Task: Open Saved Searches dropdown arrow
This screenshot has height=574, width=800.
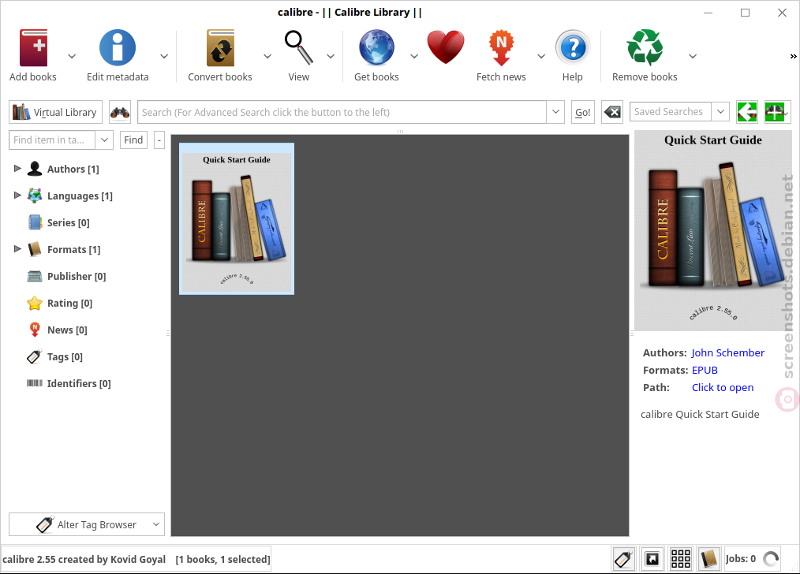Action: tap(720, 112)
